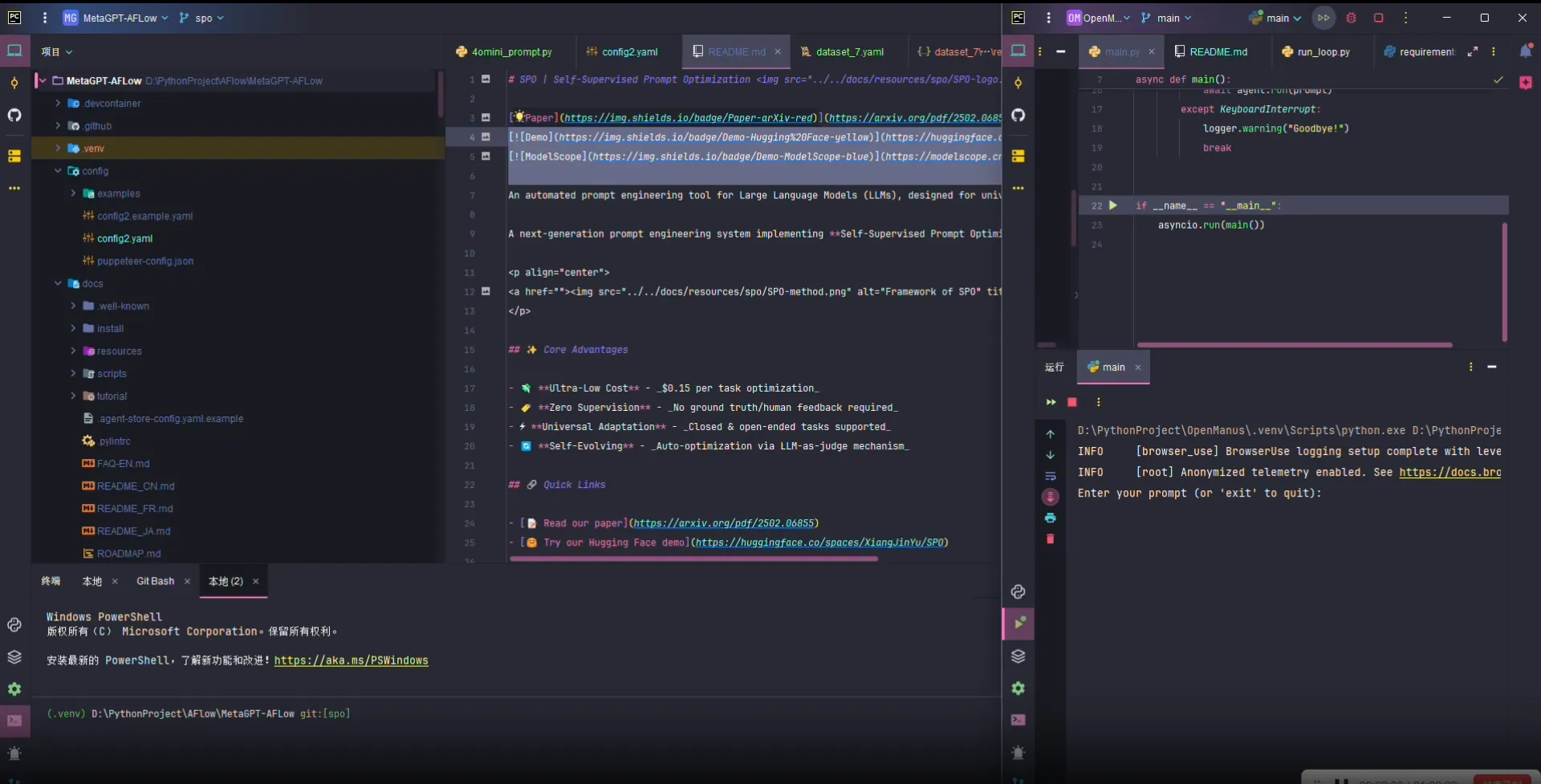This screenshot has height=784, width=1541.
Task: Stop process in Run panel
Action: click(1072, 402)
